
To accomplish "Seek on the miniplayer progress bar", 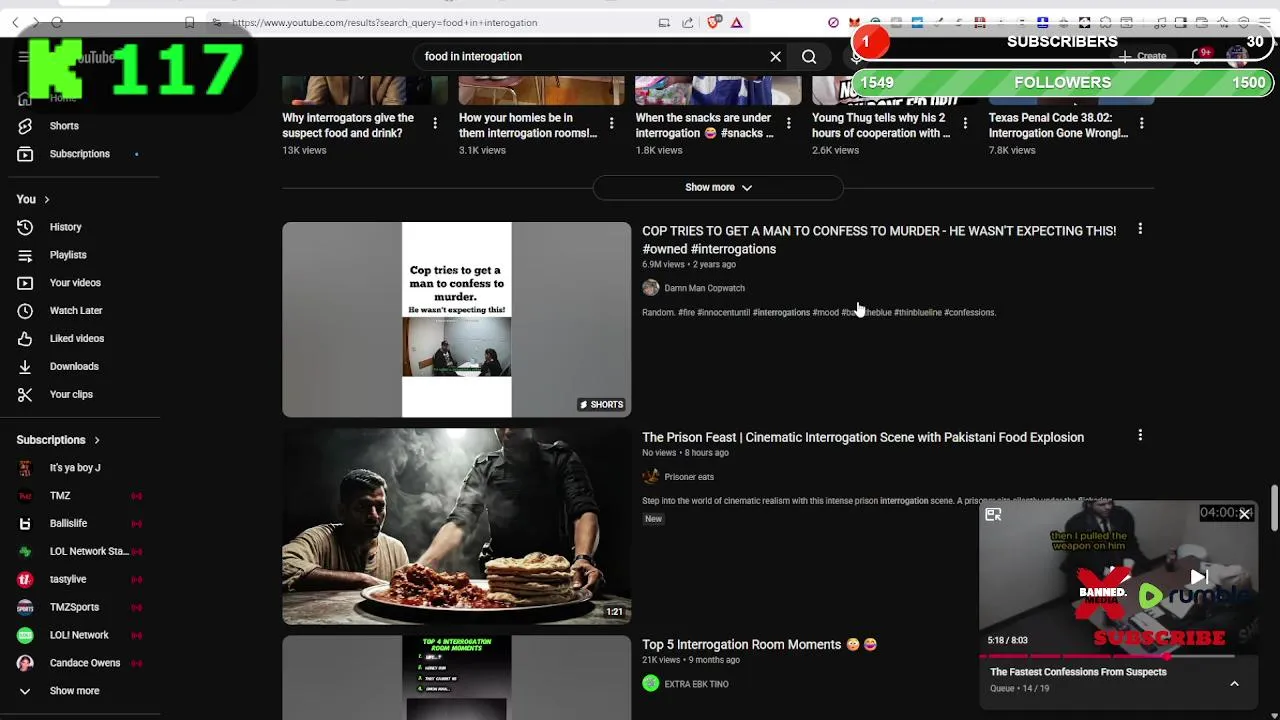I will 1118,656.
